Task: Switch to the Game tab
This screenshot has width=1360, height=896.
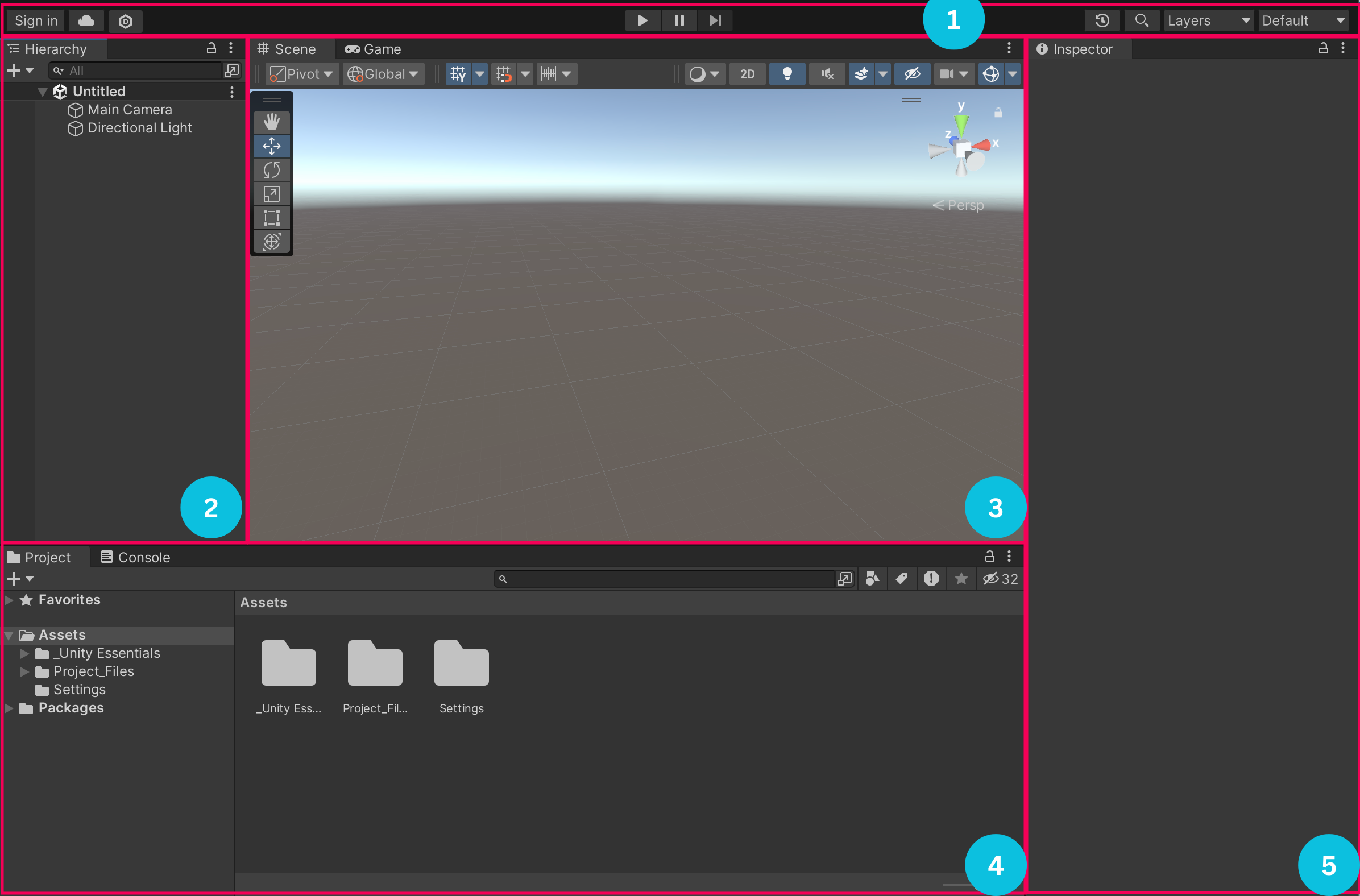Action: (372, 49)
